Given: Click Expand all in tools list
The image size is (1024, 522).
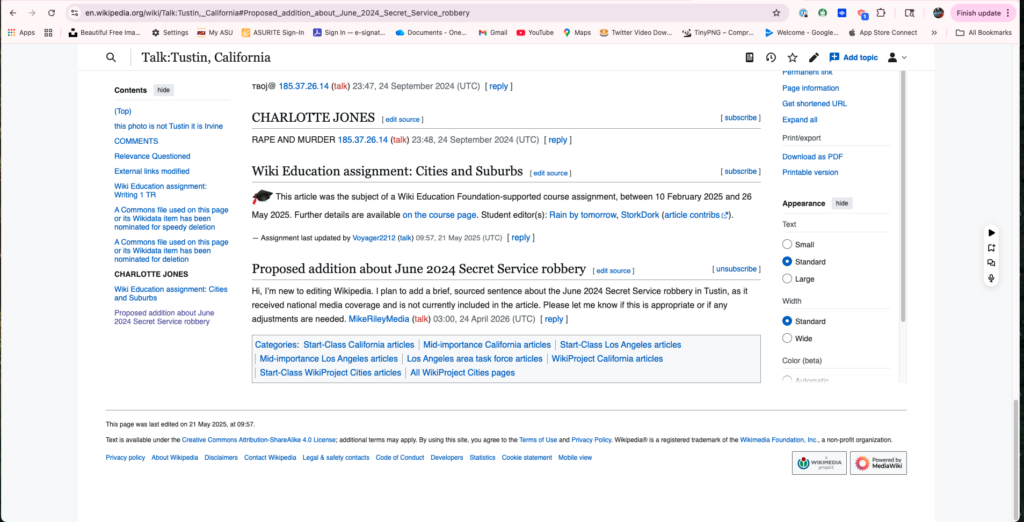Looking at the screenshot, I should pyautogui.click(x=799, y=120).
